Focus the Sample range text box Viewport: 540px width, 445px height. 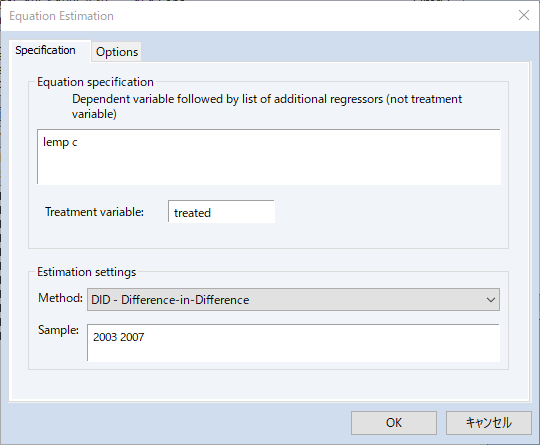[x=293, y=343]
